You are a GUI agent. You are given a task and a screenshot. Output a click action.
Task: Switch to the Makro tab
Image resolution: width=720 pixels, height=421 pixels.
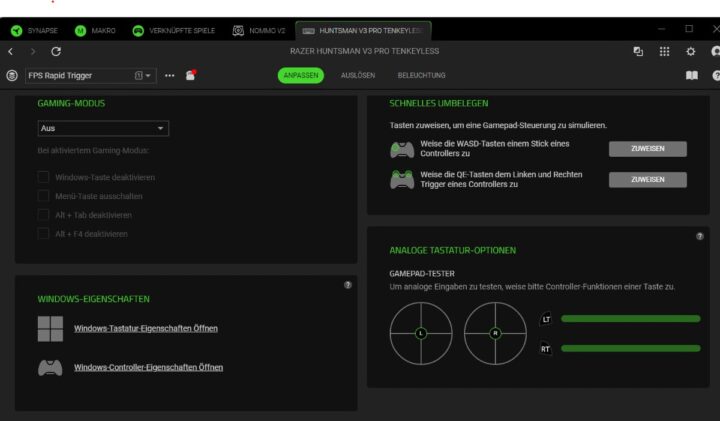click(x=96, y=30)
